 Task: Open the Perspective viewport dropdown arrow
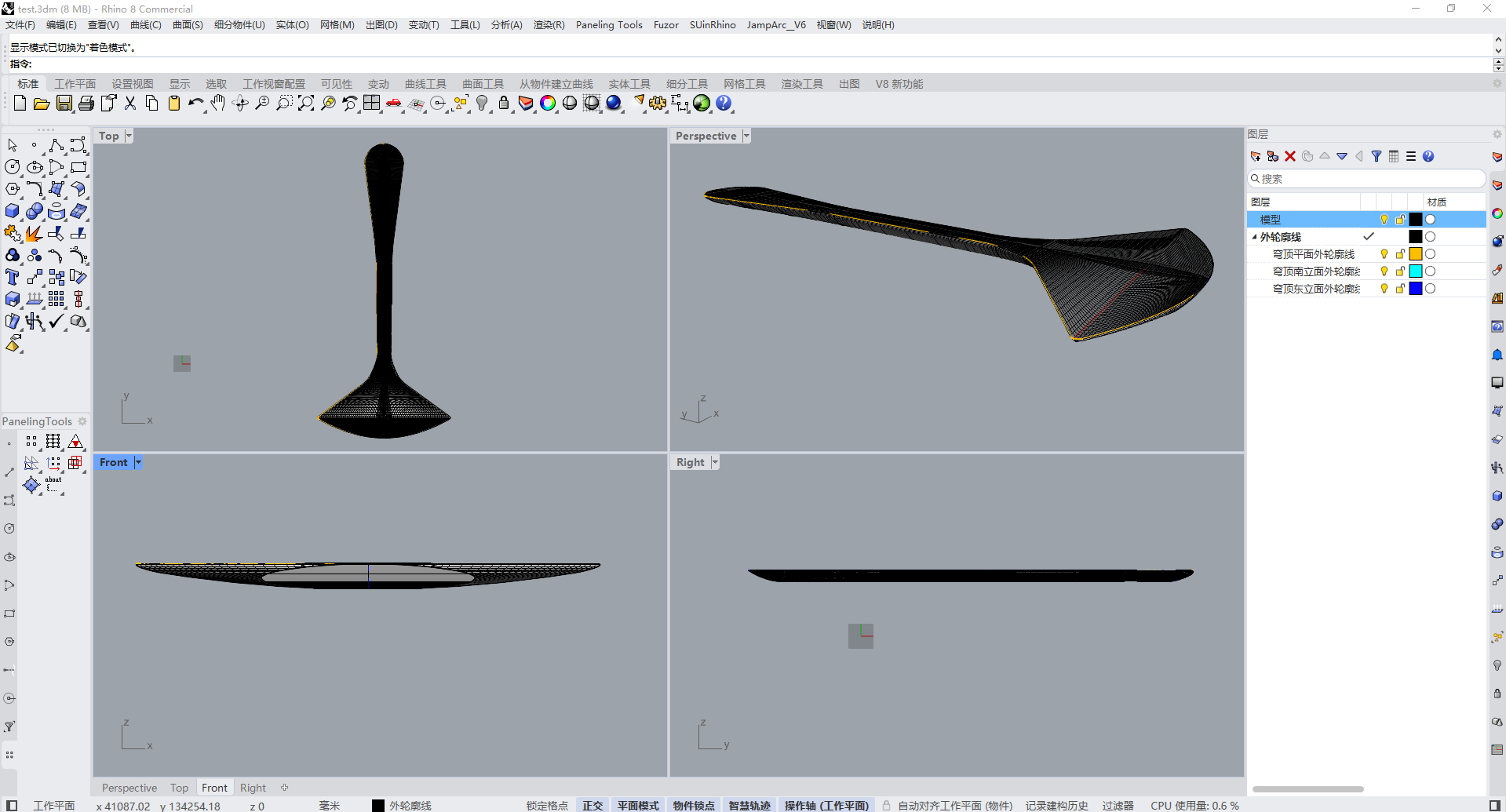pos(746,136)
